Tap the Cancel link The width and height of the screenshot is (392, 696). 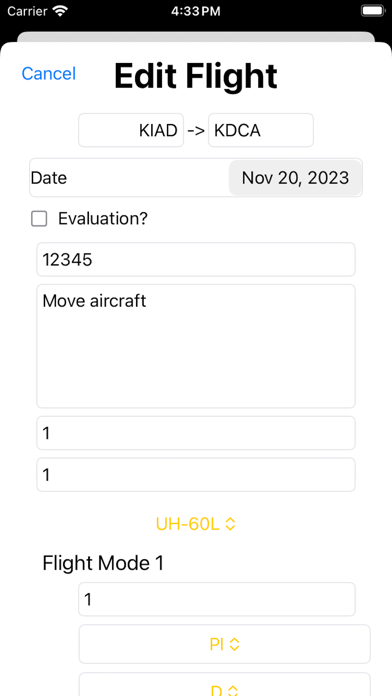49,73
